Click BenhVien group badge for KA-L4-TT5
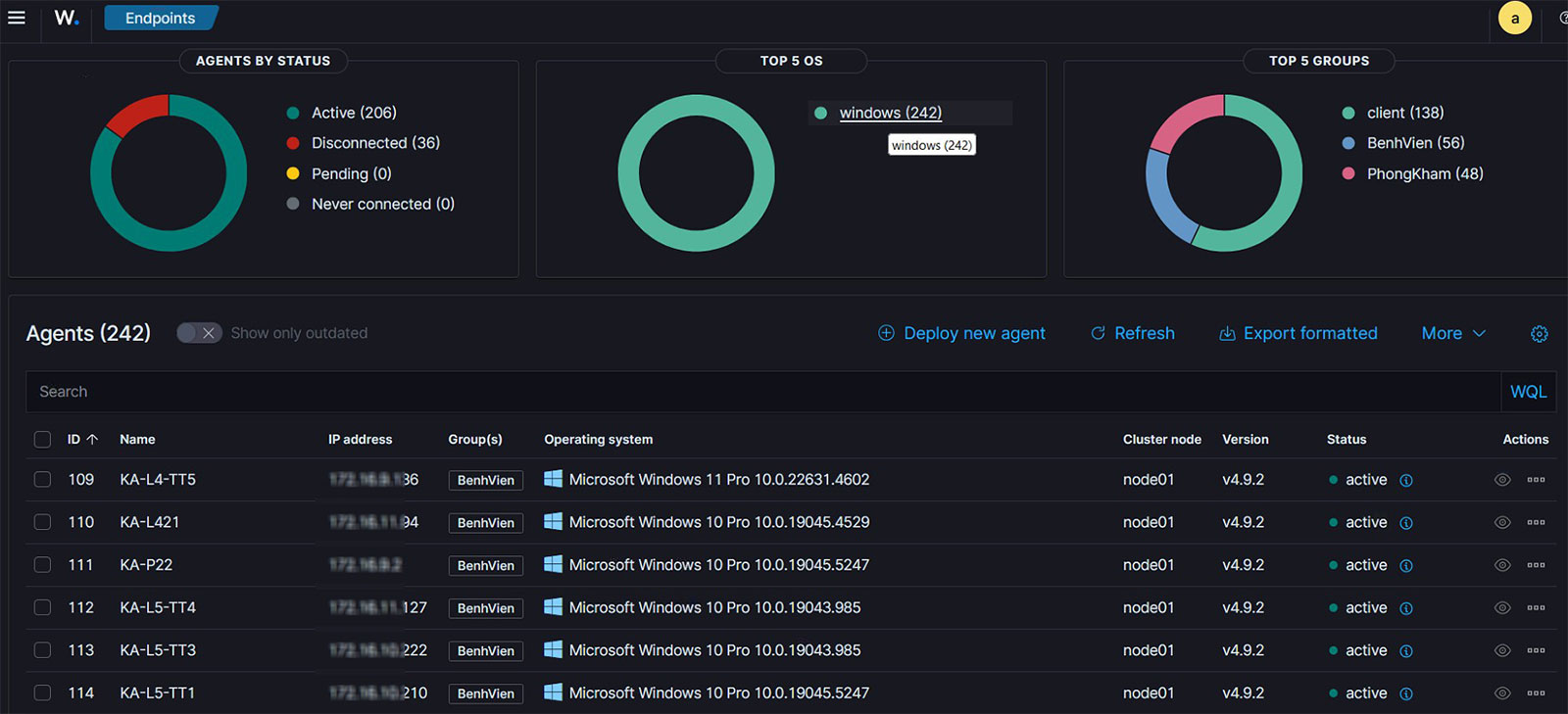The width and height of the screenshot is (1568, 714). [x=485, y=480]
